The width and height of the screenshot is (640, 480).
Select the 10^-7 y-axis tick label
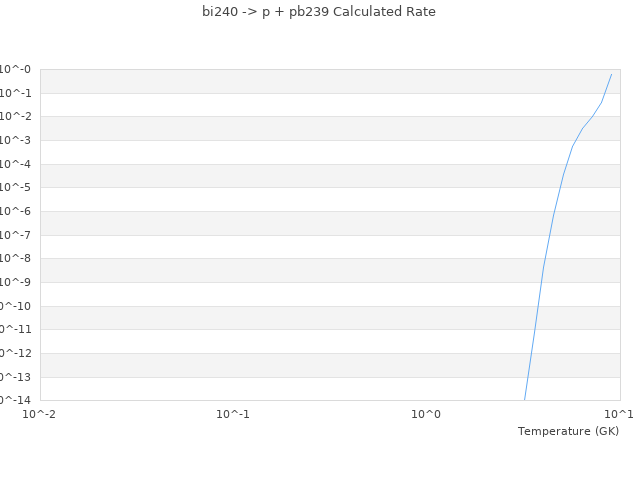(x=16, y=235)
